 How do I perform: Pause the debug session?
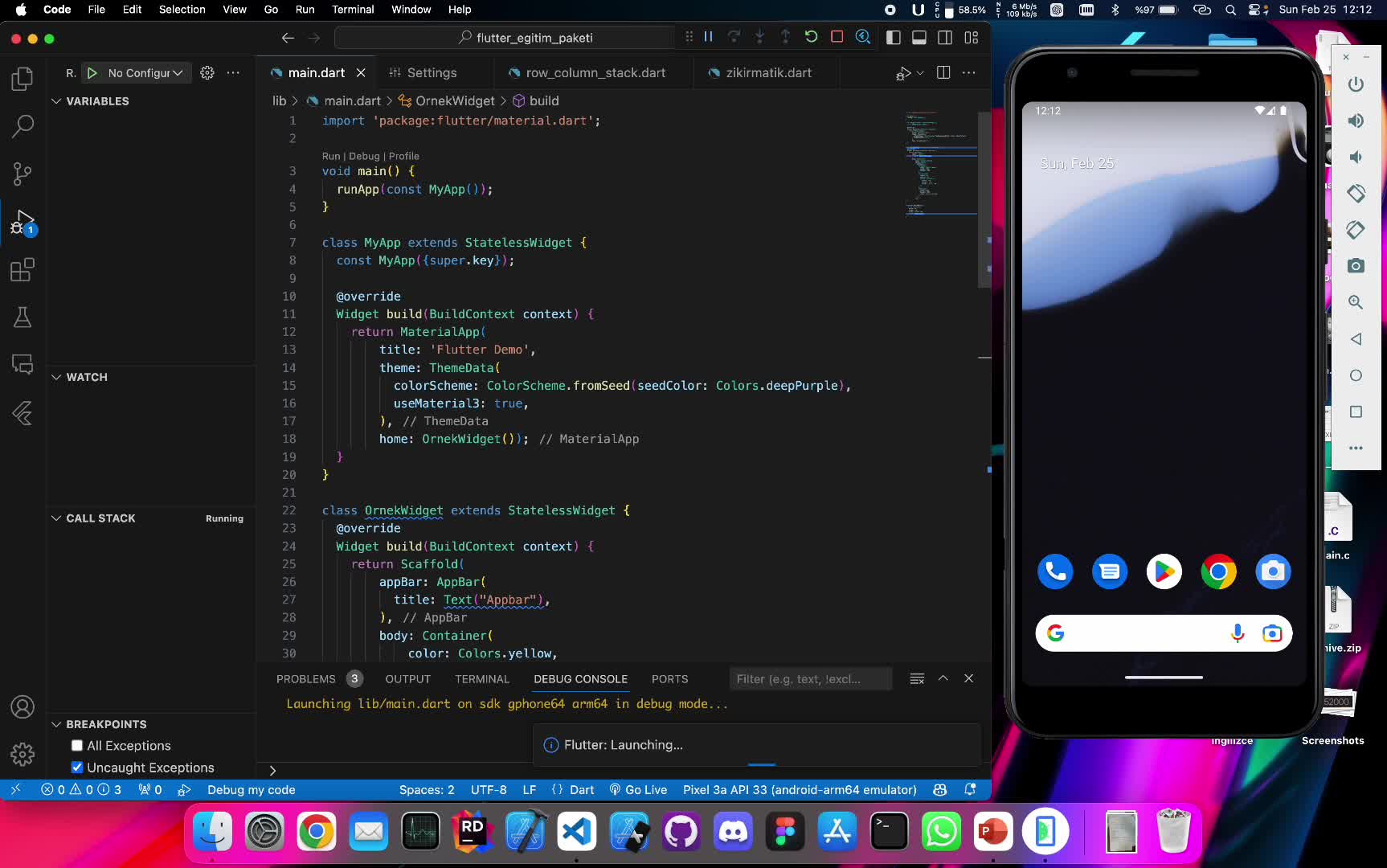click(x=708, y=37)
